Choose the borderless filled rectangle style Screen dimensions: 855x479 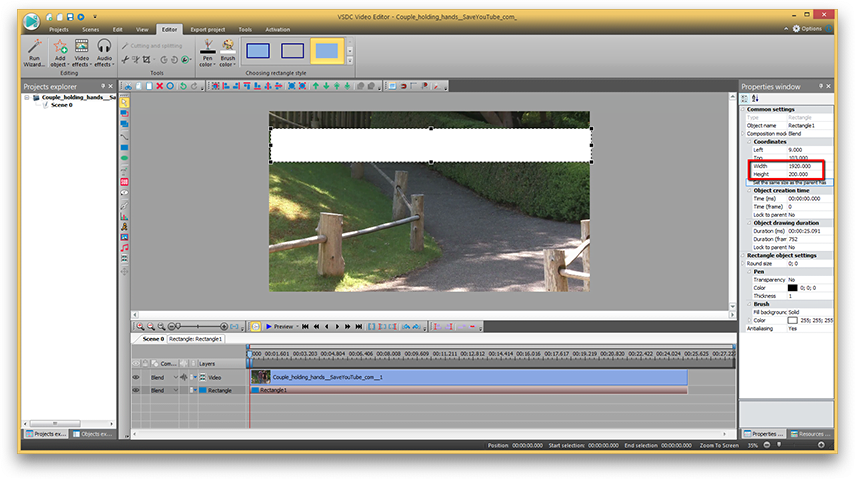pyautogui.click(x=327, y=51)
